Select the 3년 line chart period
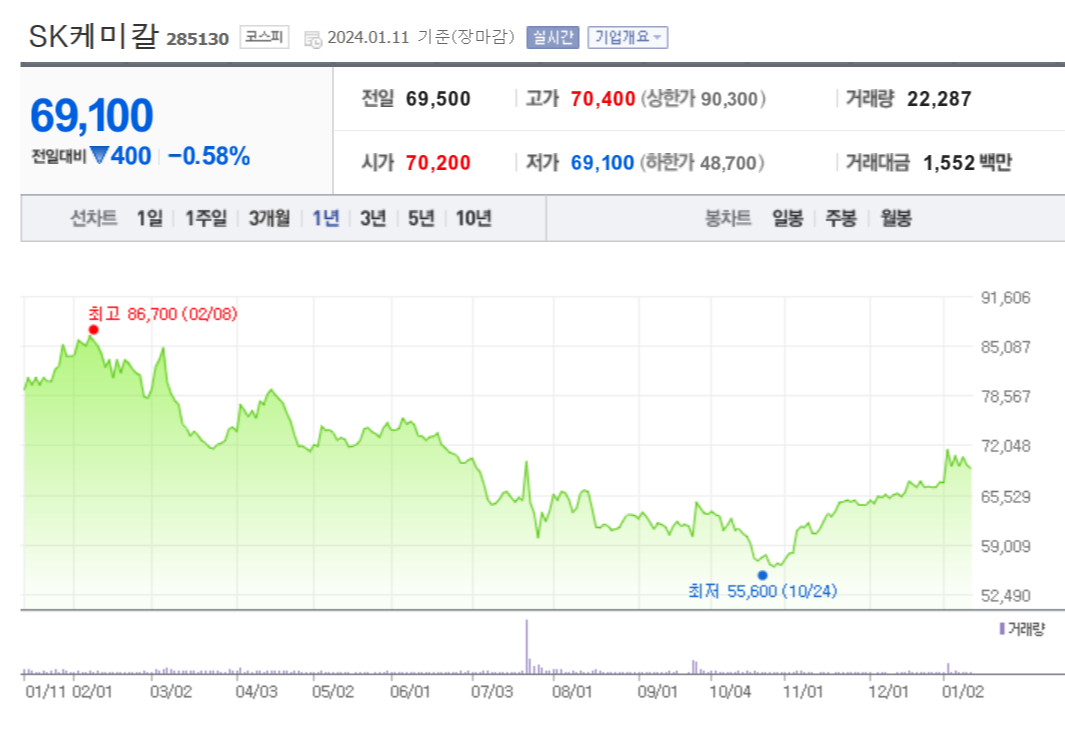Image resolution: width=1065 pixels, height=734 pixels. [x=373, y=218]
